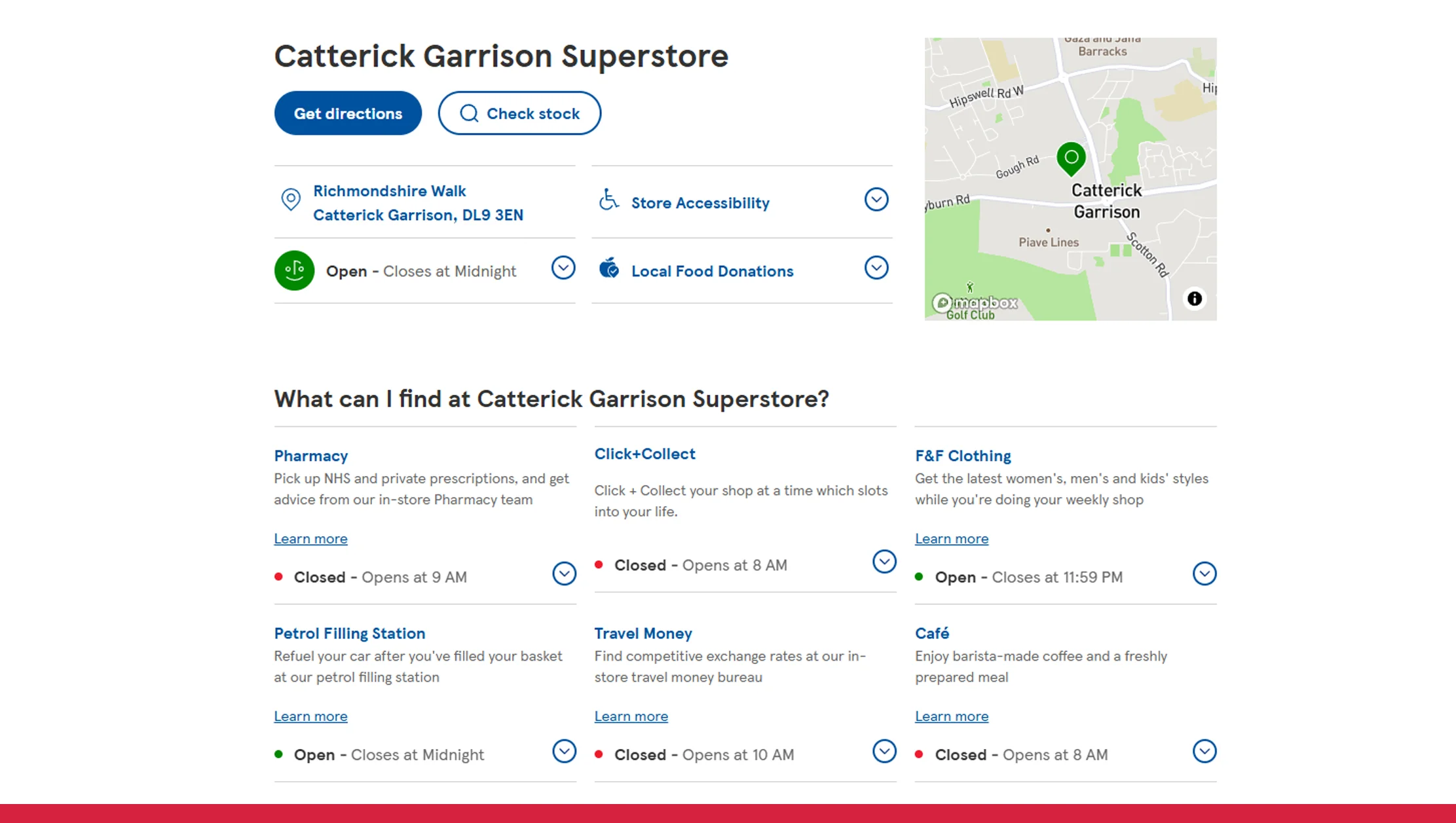Expand the store opening hours chevron

click(563, 268)
